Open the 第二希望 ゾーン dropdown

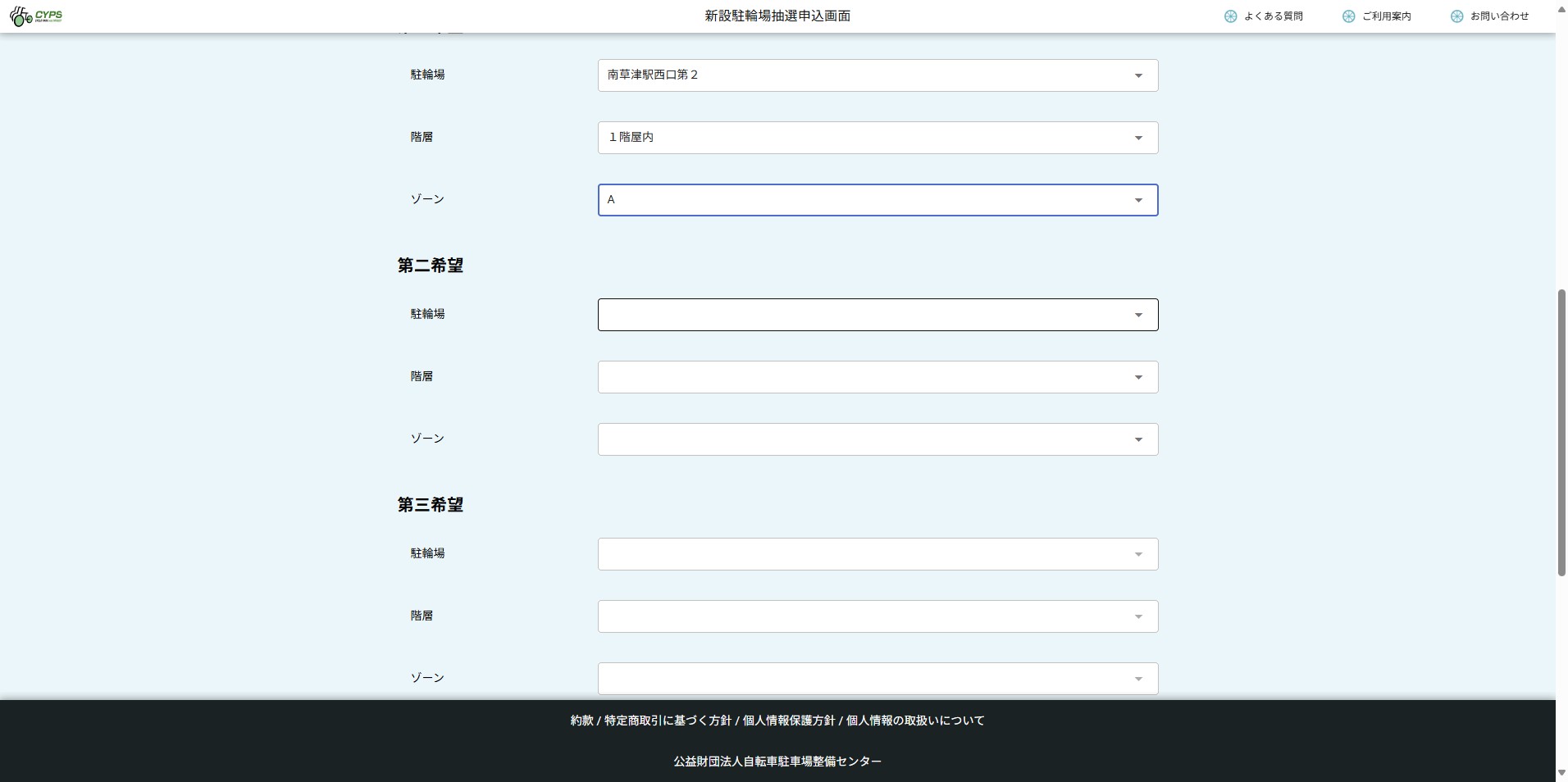[x=877, y=439]
